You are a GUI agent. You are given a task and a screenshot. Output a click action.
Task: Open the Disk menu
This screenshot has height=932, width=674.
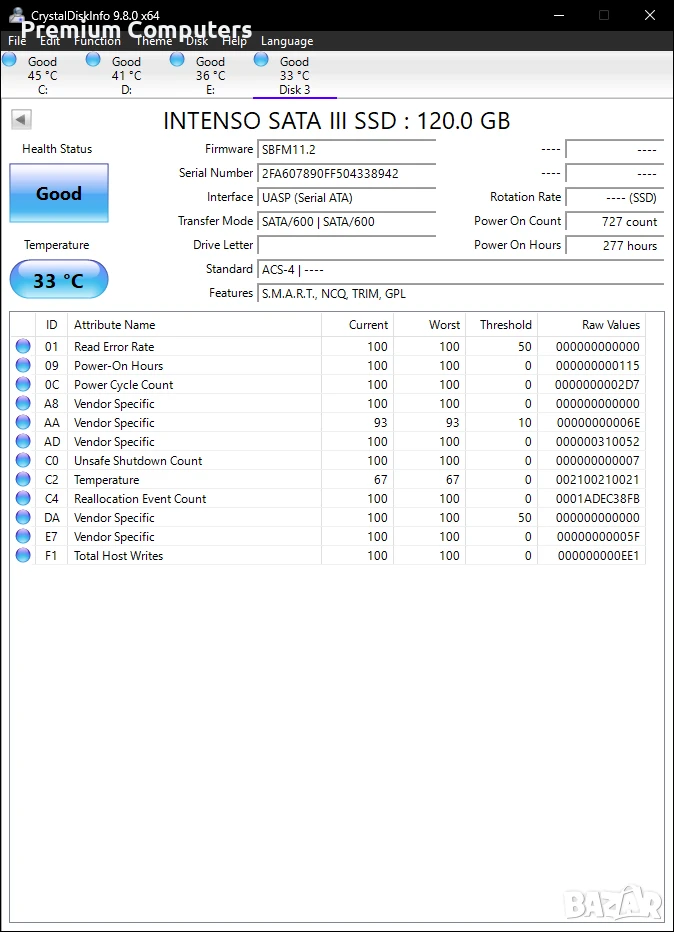click(197, 41)
